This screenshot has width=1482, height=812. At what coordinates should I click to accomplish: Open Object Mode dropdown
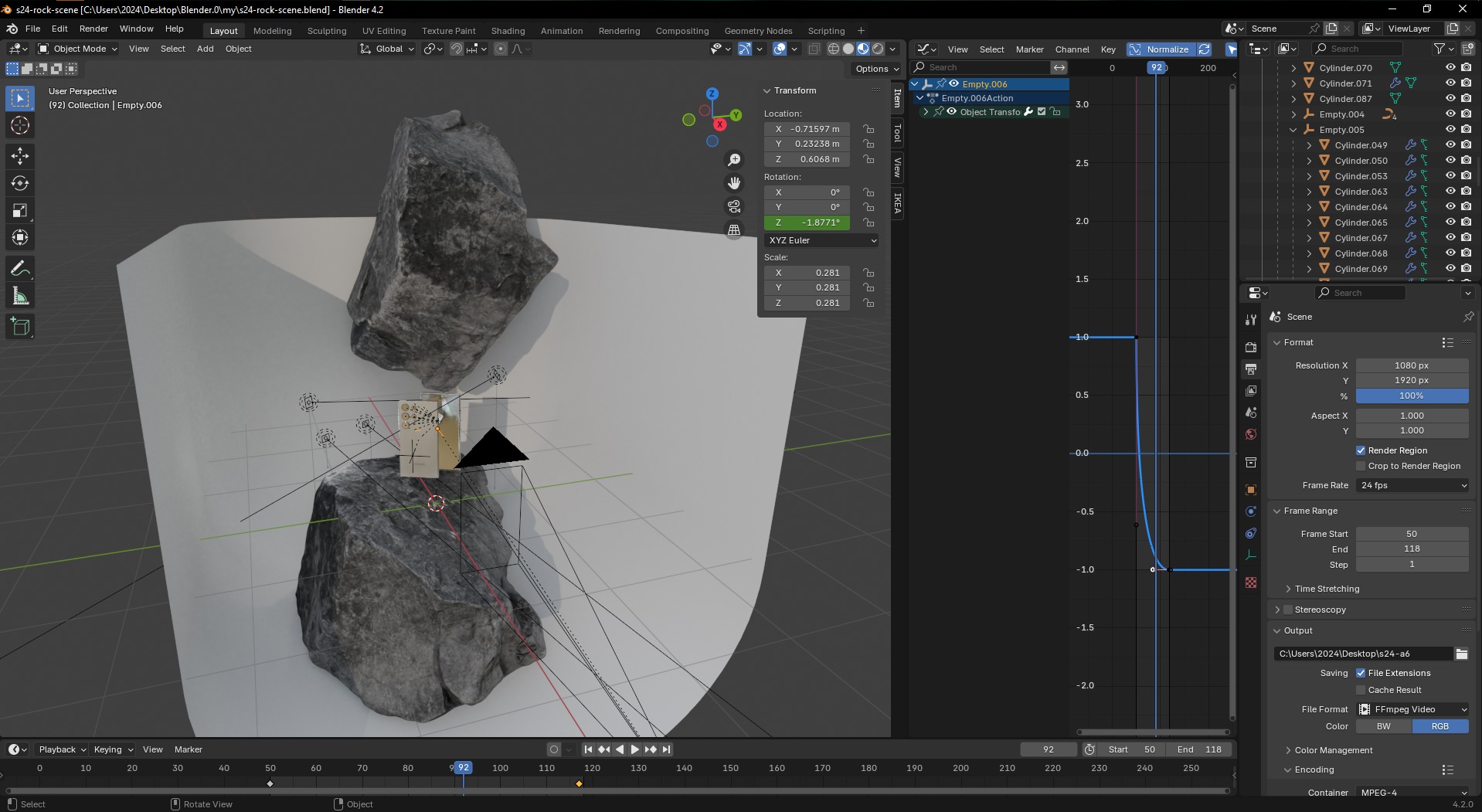coord(77,49)
